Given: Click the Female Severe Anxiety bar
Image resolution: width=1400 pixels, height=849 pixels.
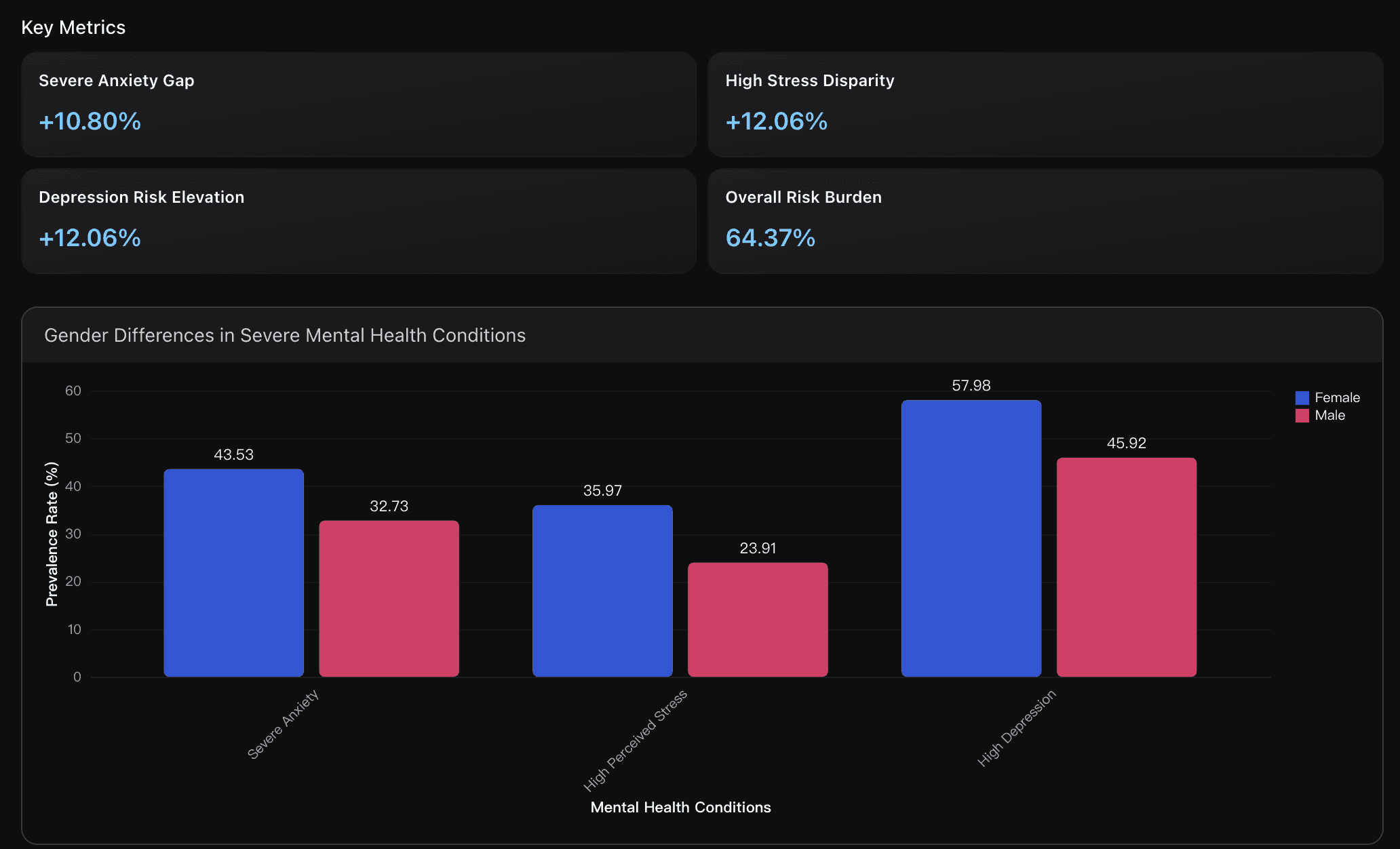Looking at the screenshot, I should coord(233,573).
